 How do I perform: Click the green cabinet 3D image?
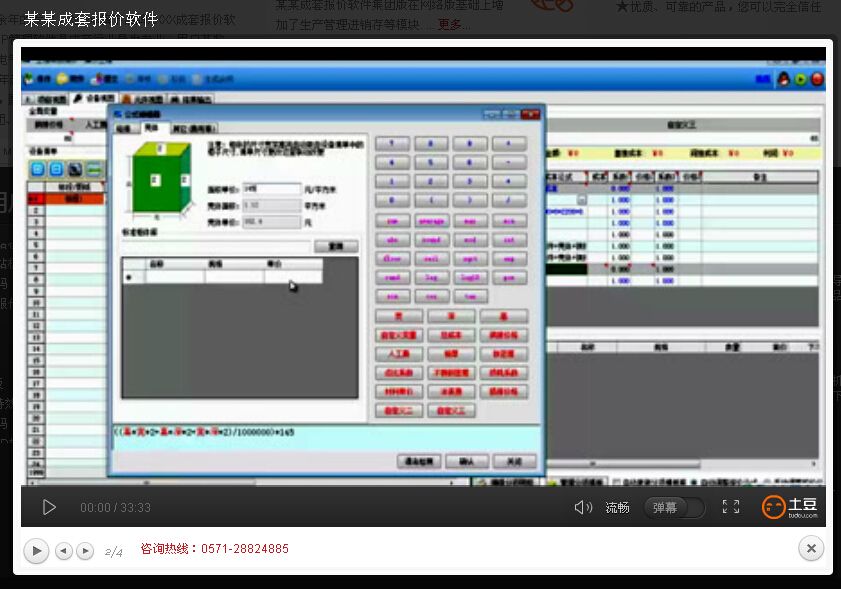pyautogui.click(x=156, y=180)
